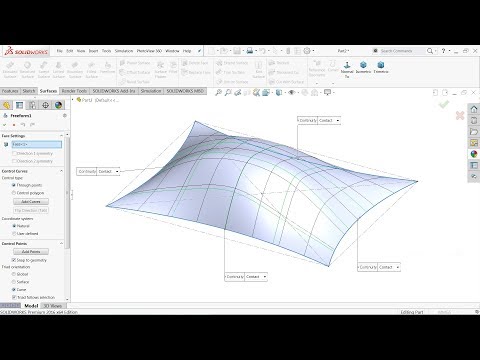Switch to the Render Tools tab
Image resolution: width=480 pixels, height=360 pixels.
pyautogui.click(x=74, y=91)
